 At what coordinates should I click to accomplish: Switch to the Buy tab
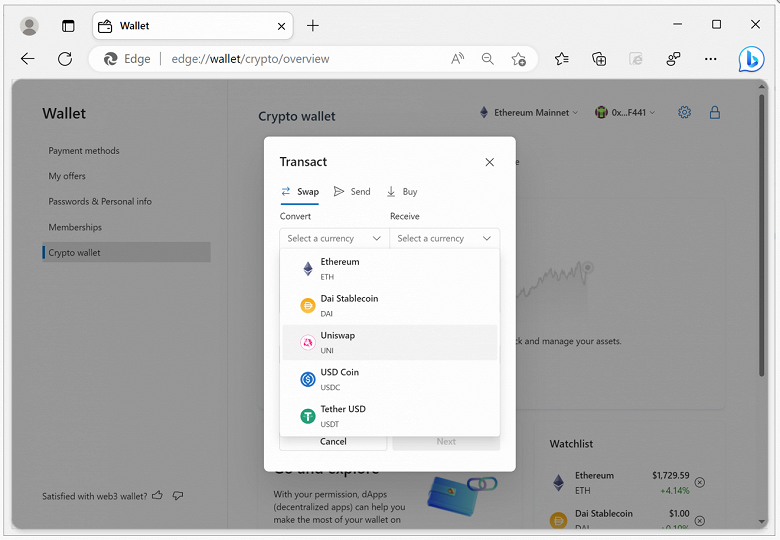402,192
